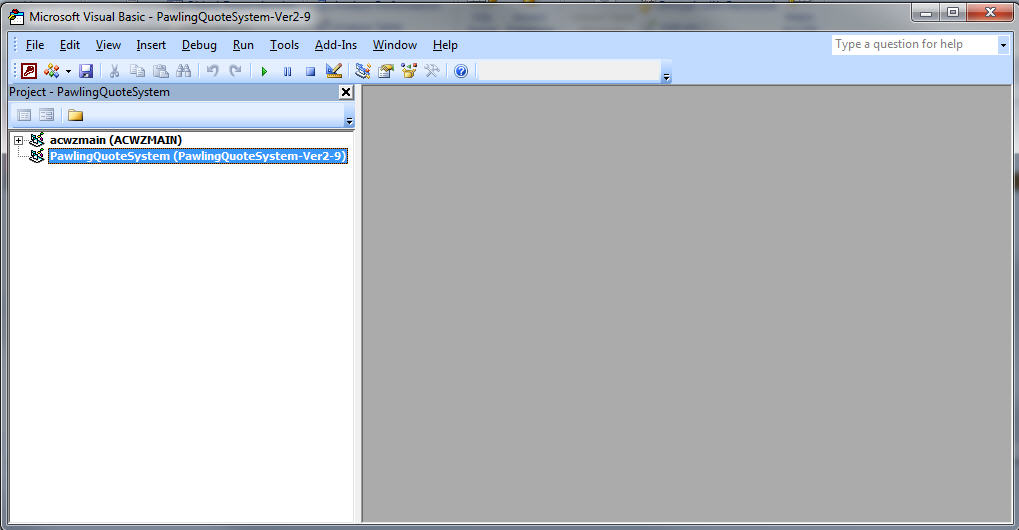The image size is (1019, 530).
Task: Click View Object icon in Project pane
Action: pos(46,115)
